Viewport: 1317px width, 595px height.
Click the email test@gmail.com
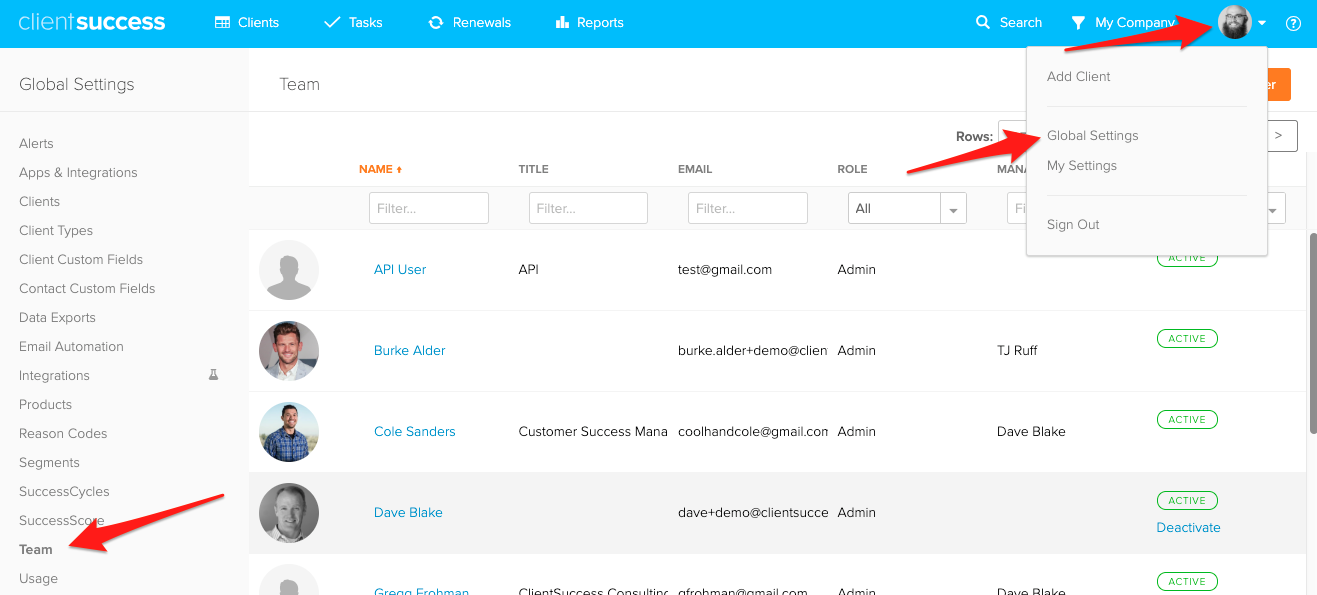point(725,269)
